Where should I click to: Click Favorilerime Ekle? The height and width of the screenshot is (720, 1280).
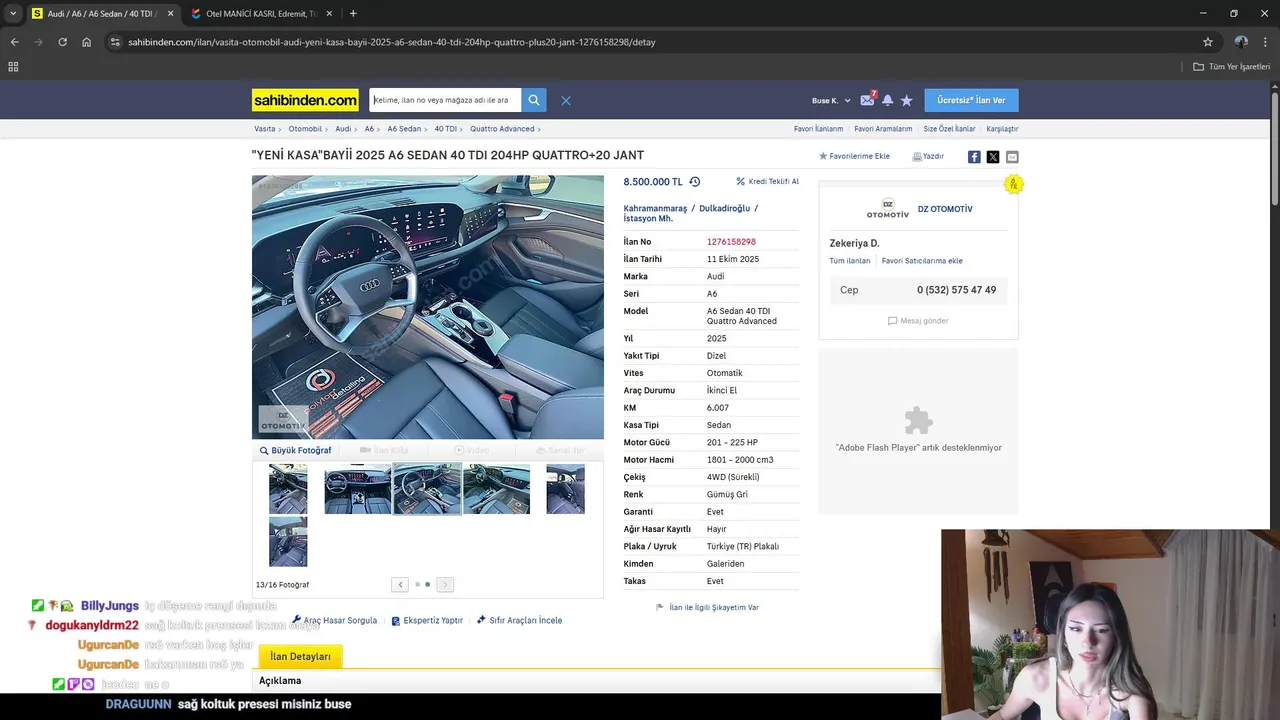[x=854, y=156]
